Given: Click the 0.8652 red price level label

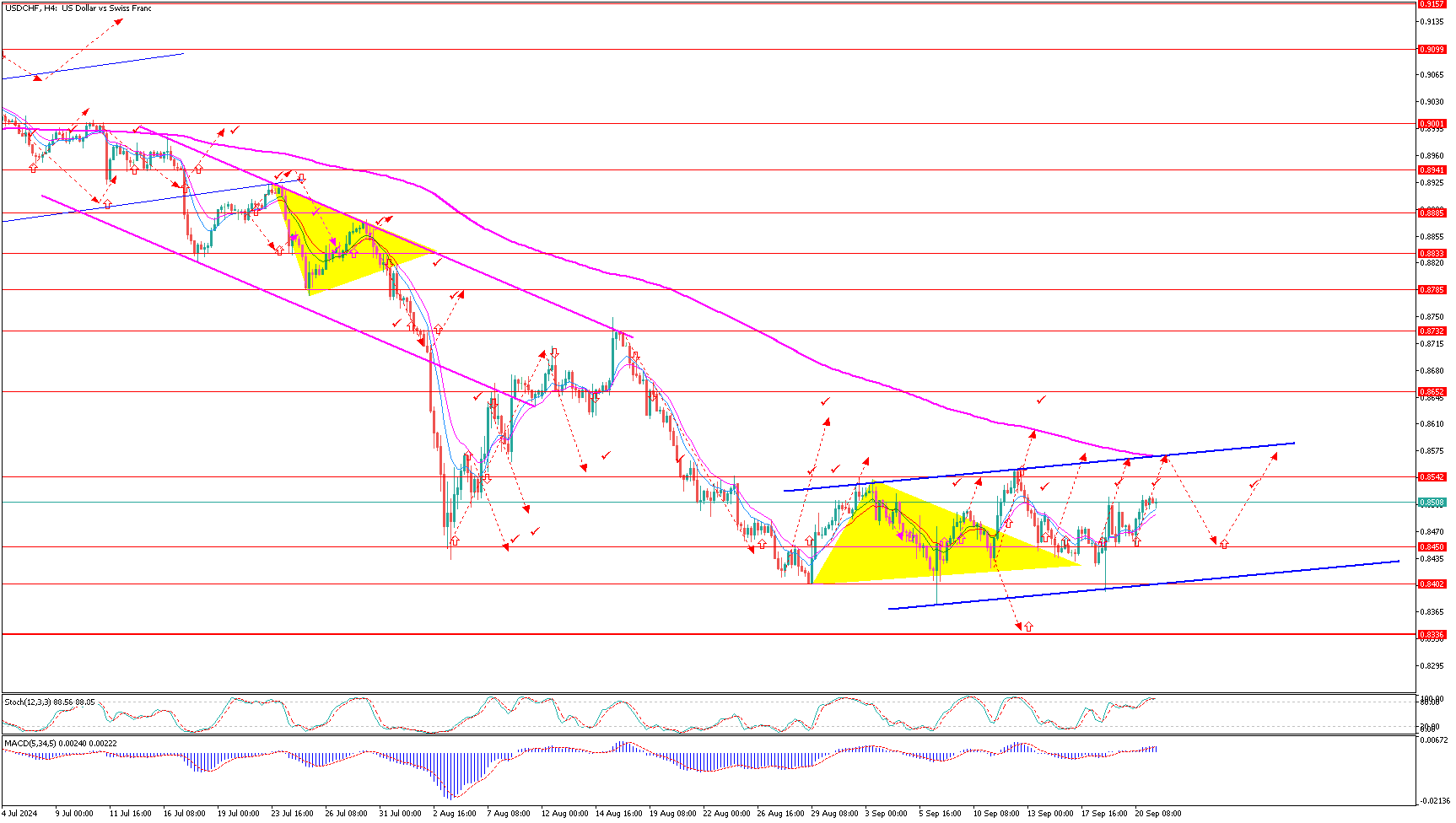Looking at the screenshot, I should click(1432, 392).
